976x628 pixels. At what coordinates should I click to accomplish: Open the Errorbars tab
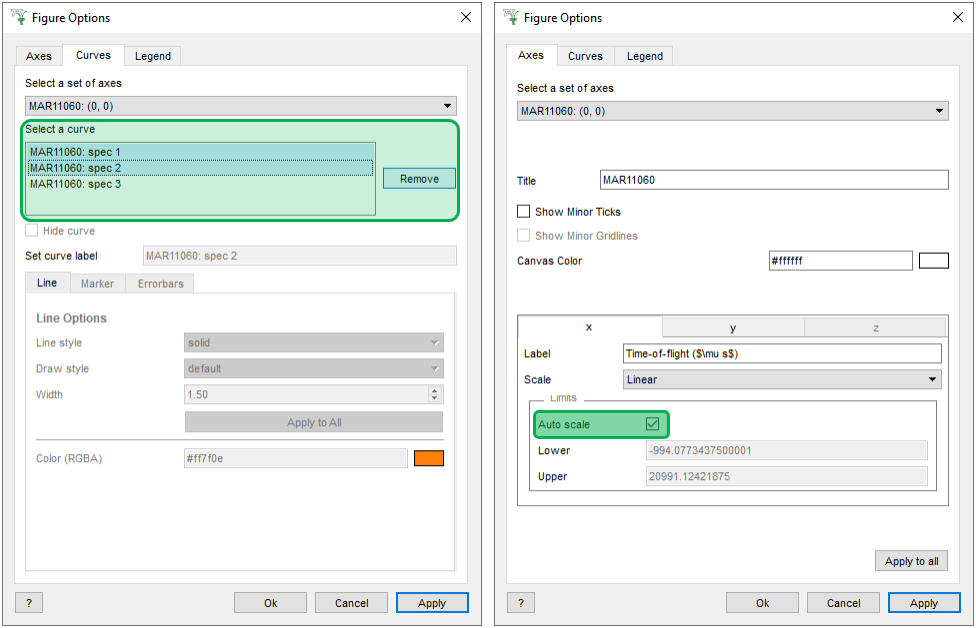point(160,284)
